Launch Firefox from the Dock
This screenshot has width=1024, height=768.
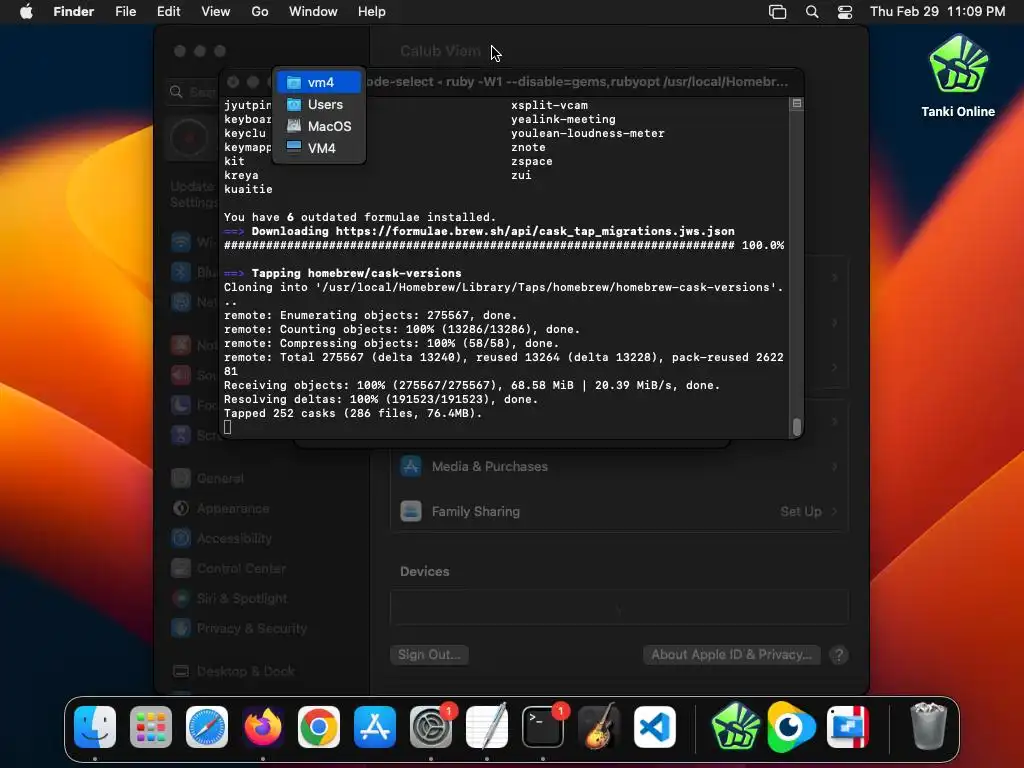click(263, 727)
